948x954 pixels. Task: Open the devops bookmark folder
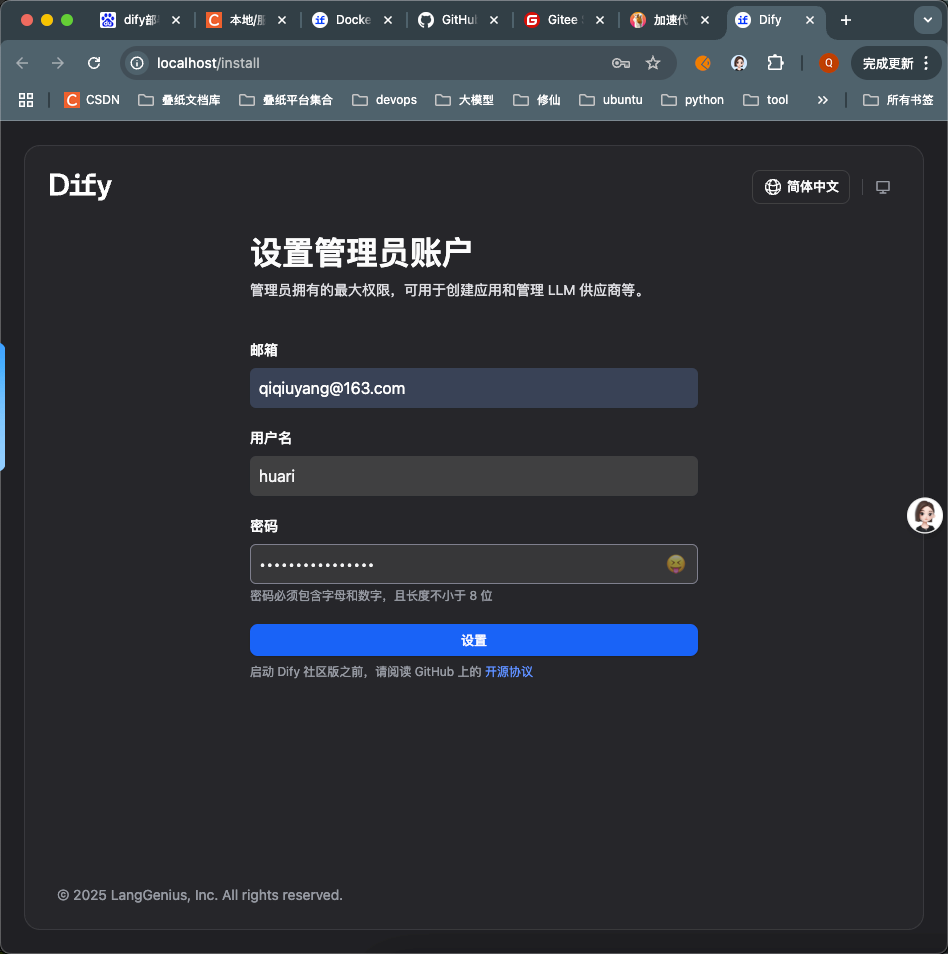coord(385,100)
